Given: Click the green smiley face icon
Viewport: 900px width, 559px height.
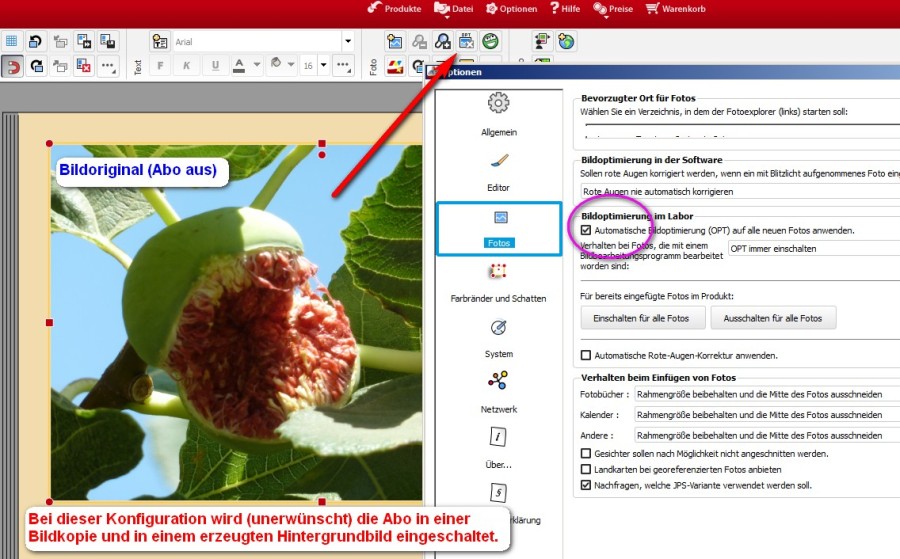Looking at the screenshot, I should pos(490,41).
